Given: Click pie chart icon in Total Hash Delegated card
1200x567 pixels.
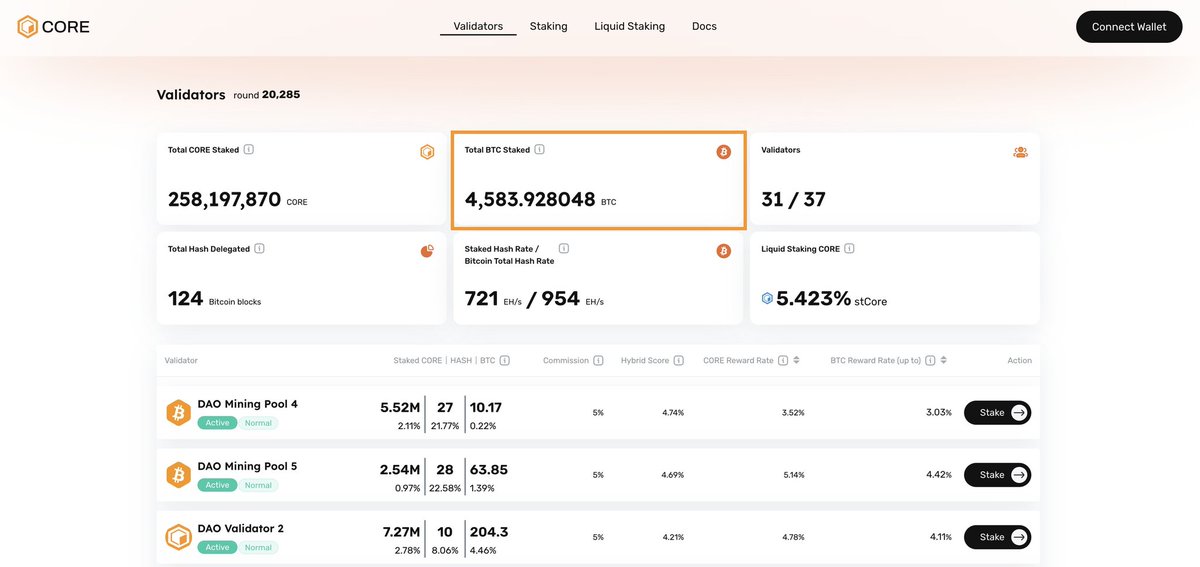Looking at the screenshot, I should tap(427, 251).
